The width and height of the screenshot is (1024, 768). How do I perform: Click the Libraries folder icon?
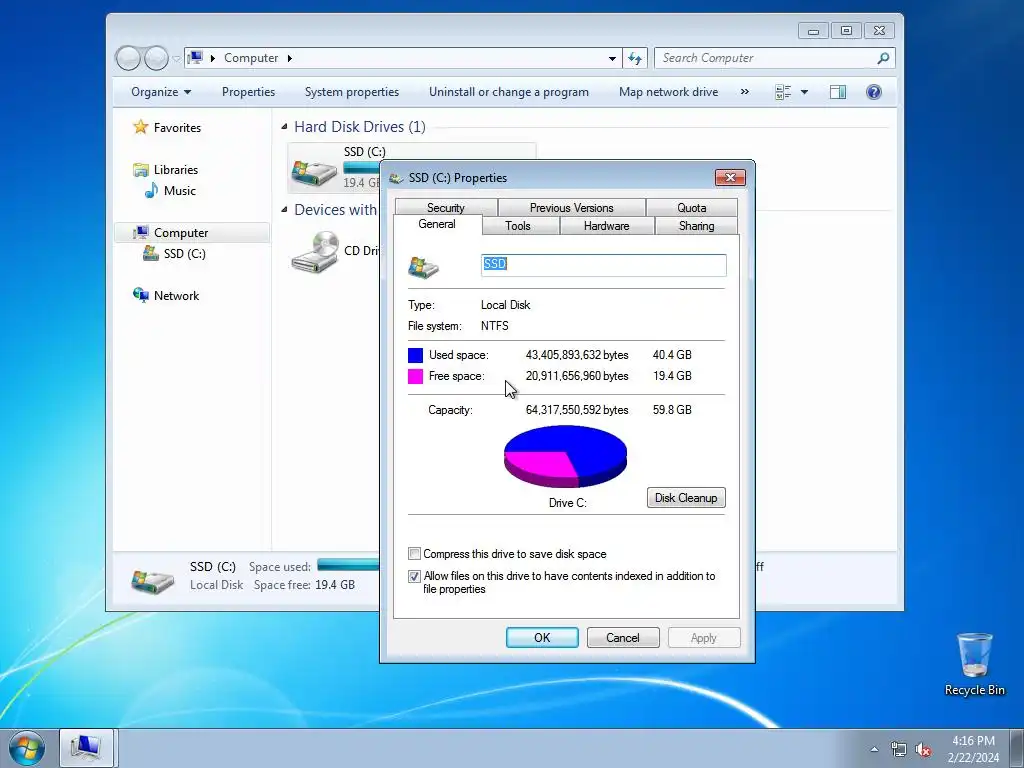[x=140, y=170]
